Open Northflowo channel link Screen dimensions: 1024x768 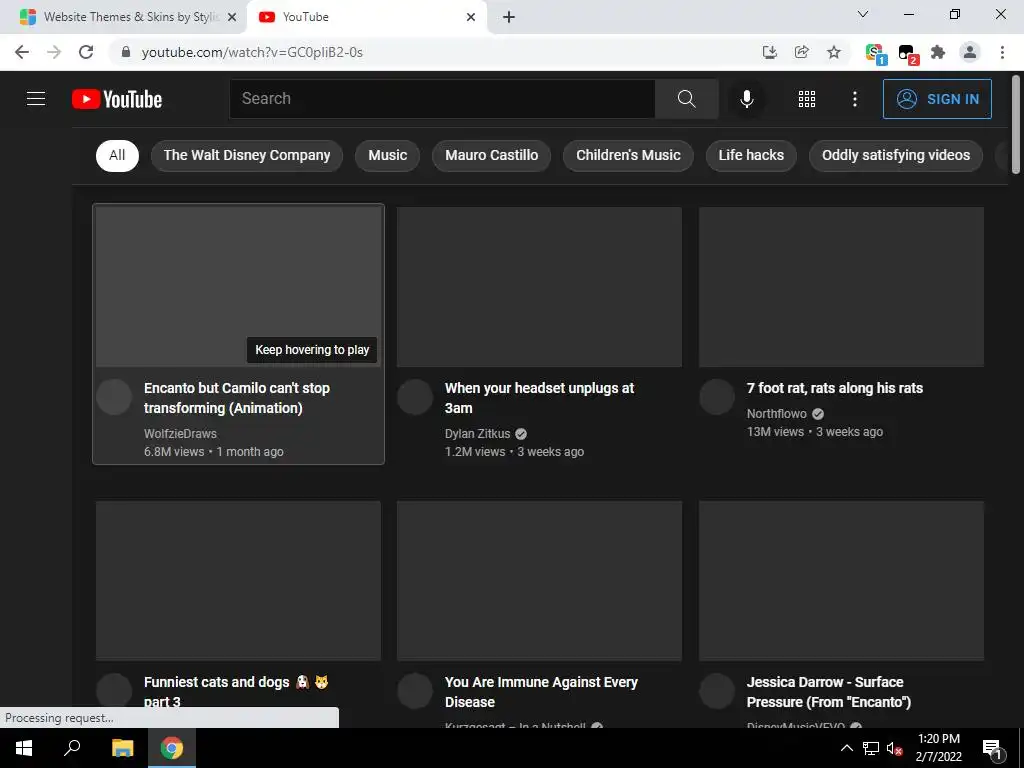[x=776, y=413]
